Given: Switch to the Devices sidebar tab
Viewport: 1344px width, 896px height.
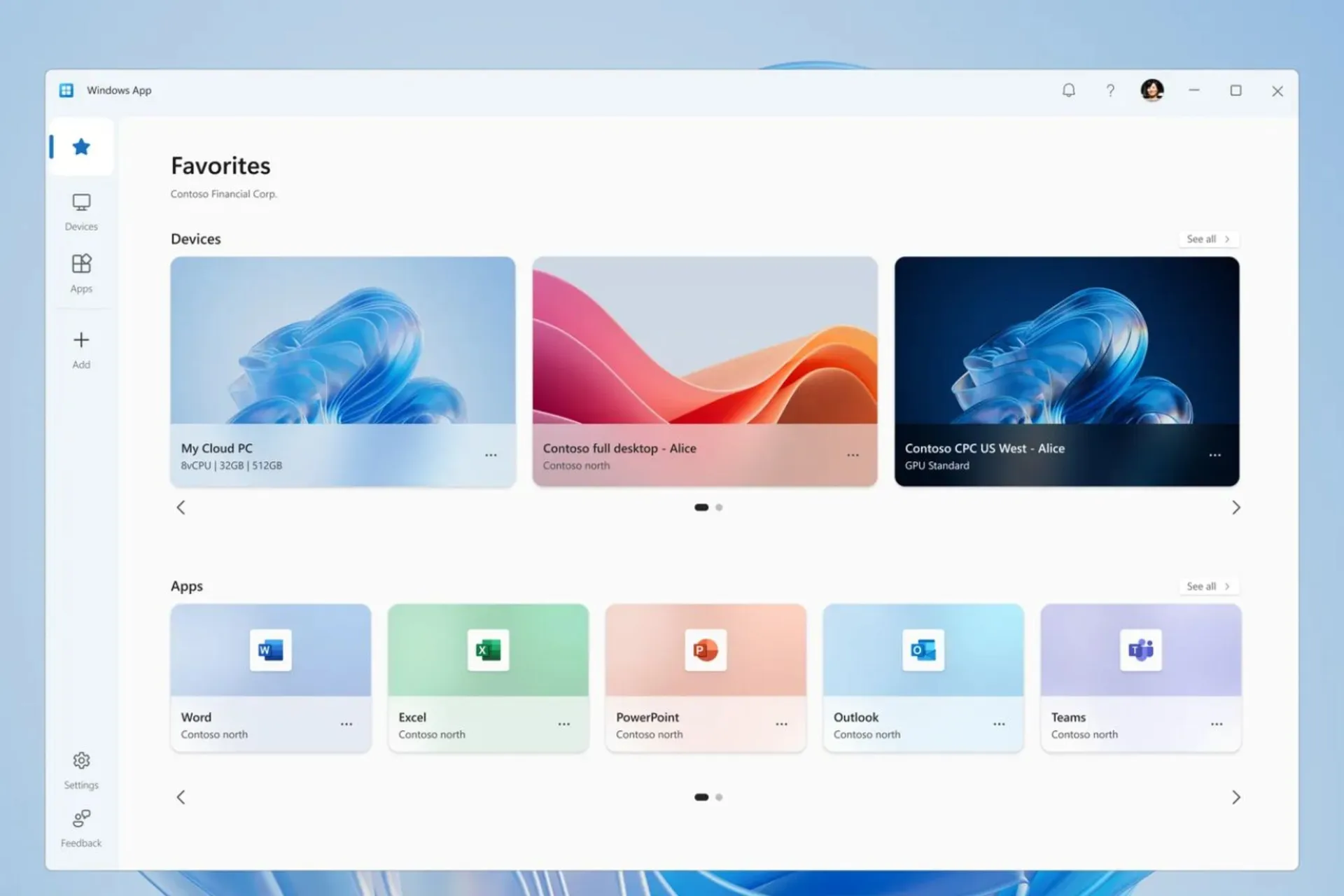Looking at the screenshot, I should (81, 211).
